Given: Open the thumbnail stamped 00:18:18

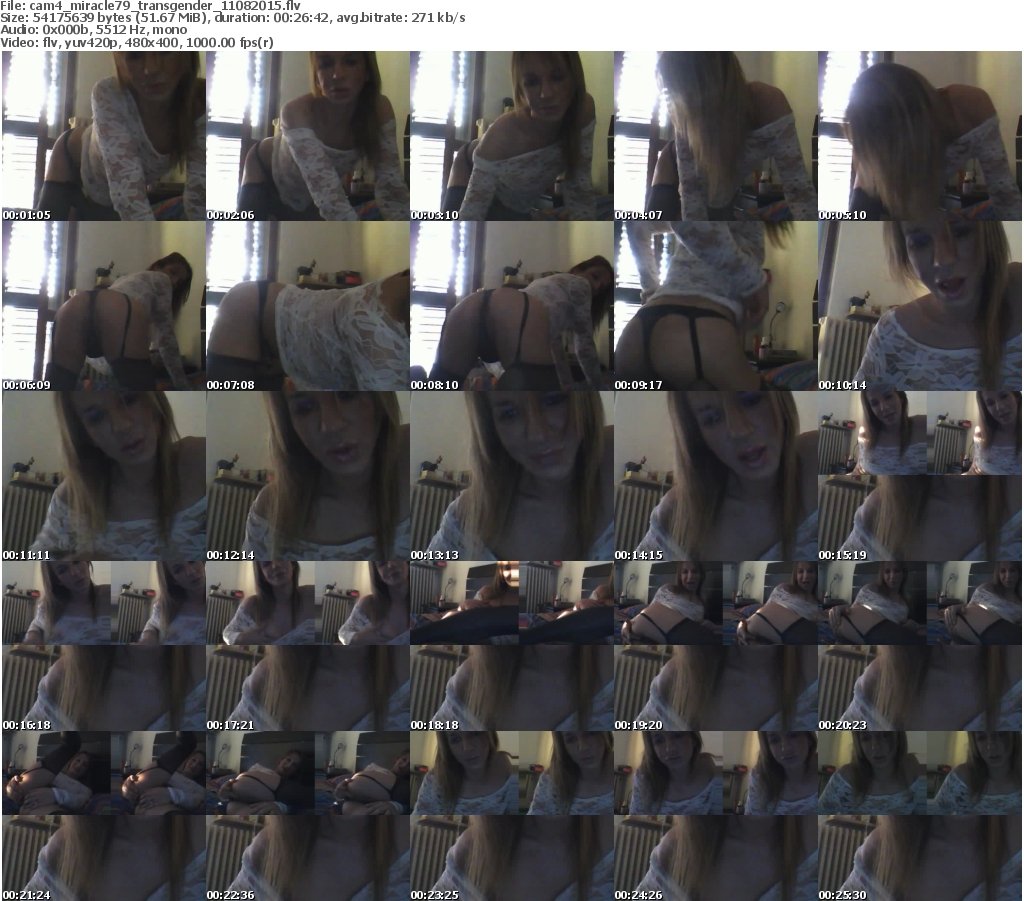Looking at the screenshot, I should [x=512, y=646].
